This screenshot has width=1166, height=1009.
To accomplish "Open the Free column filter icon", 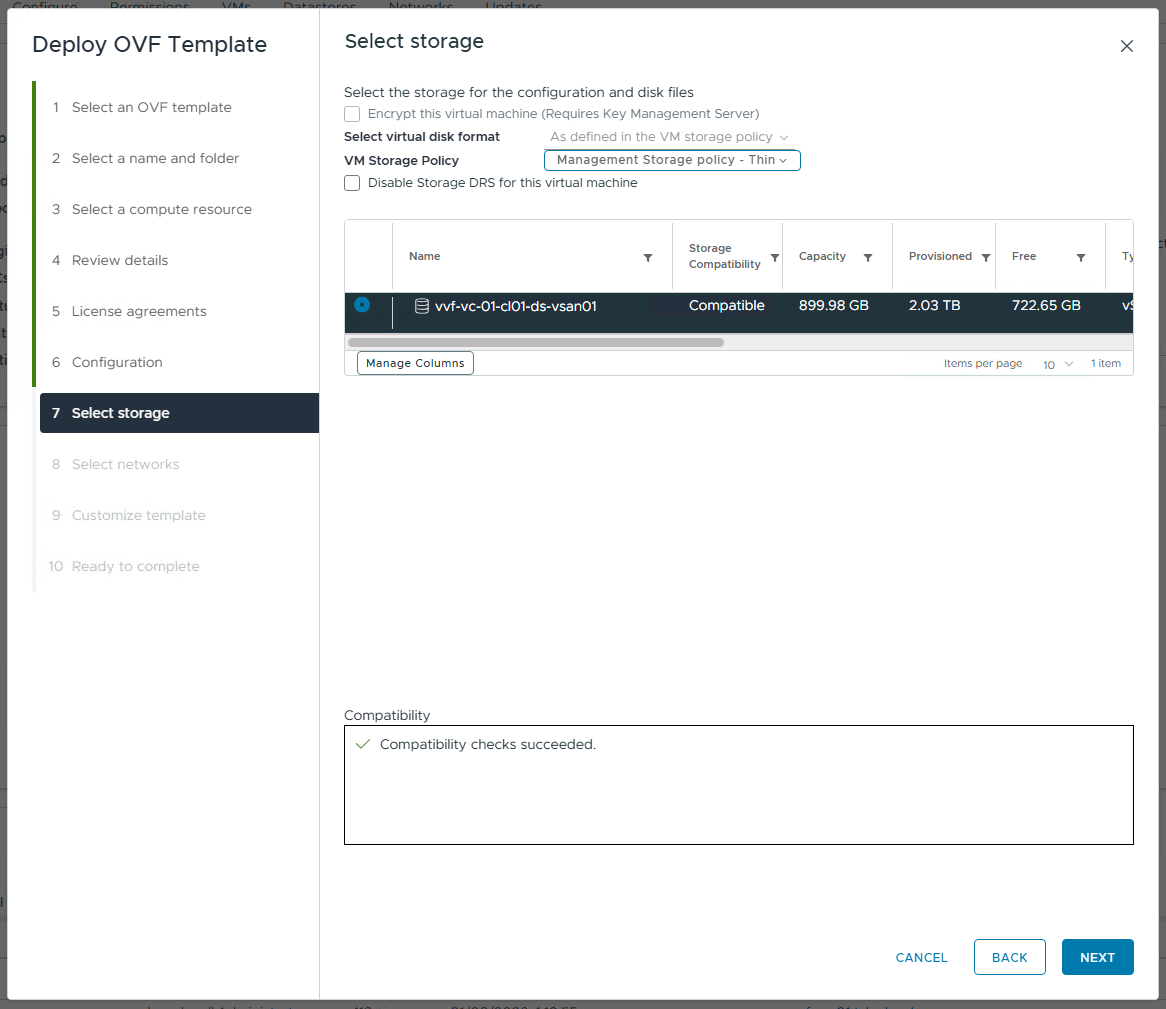I will pyautogui.click(x=1081, y=258).
